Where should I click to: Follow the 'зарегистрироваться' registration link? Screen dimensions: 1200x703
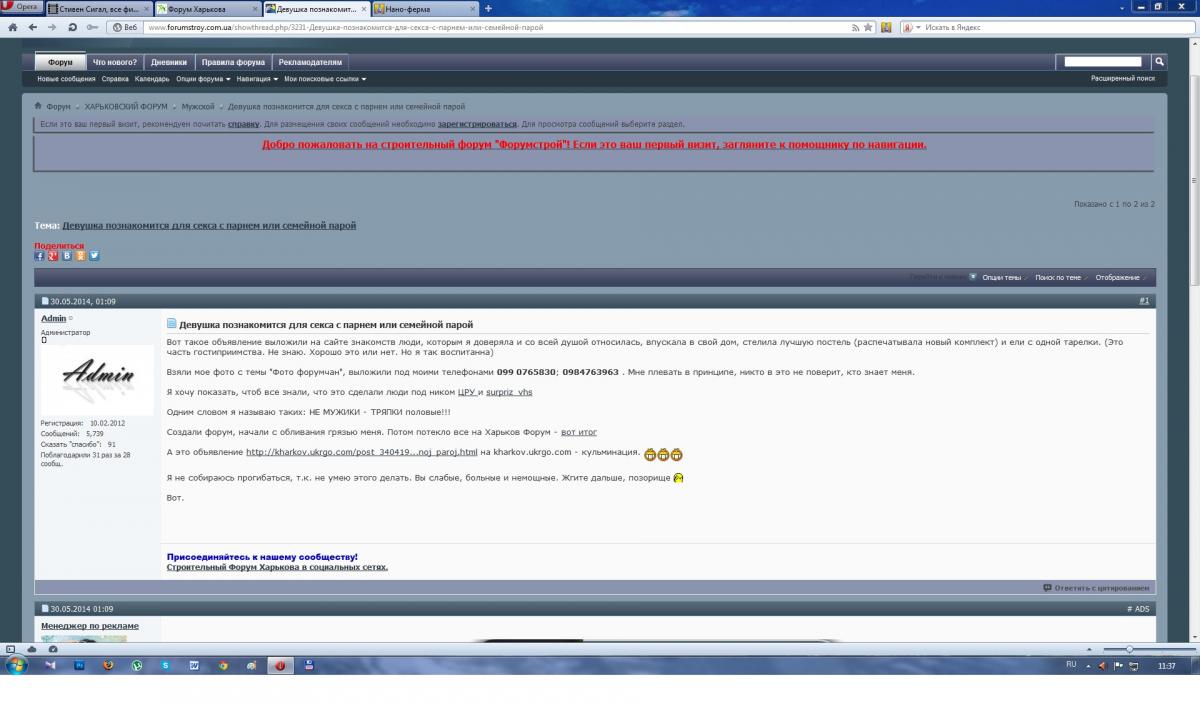click(477, 124)
